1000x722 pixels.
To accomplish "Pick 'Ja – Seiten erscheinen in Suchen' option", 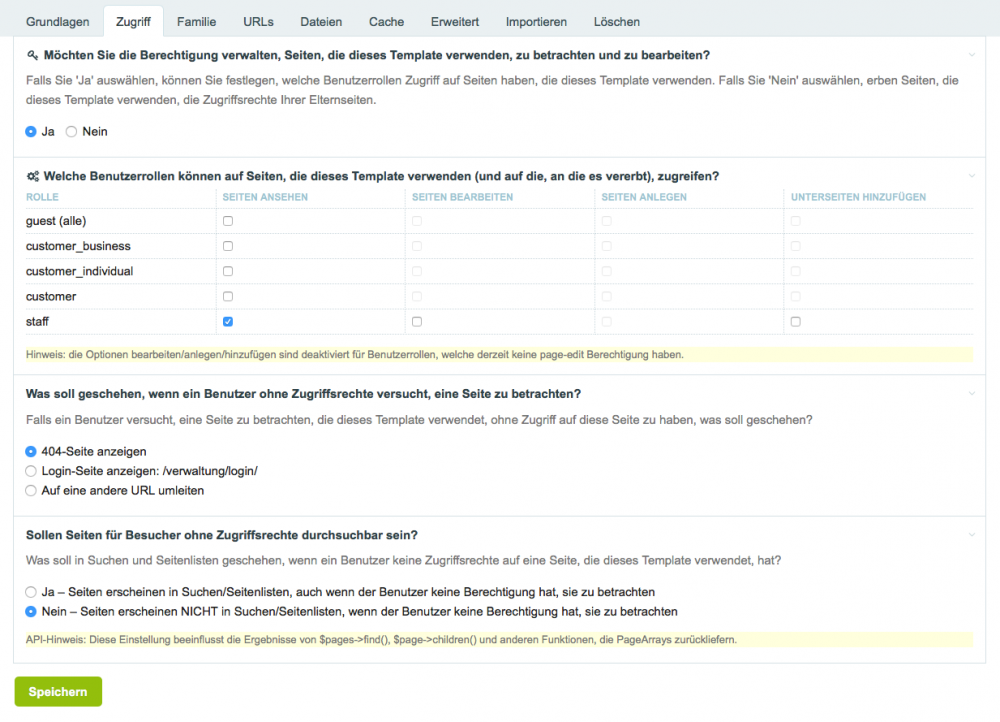I will point(31,592).
